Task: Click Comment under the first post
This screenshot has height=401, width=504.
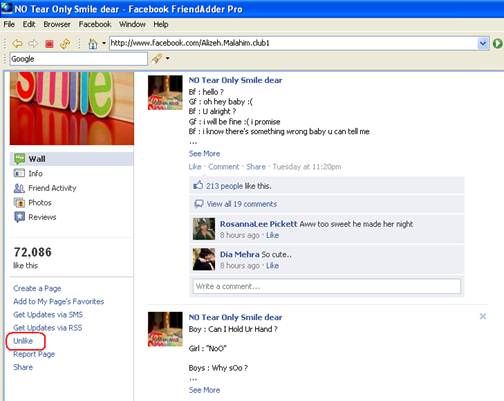Action: click(x=224, y=167)
